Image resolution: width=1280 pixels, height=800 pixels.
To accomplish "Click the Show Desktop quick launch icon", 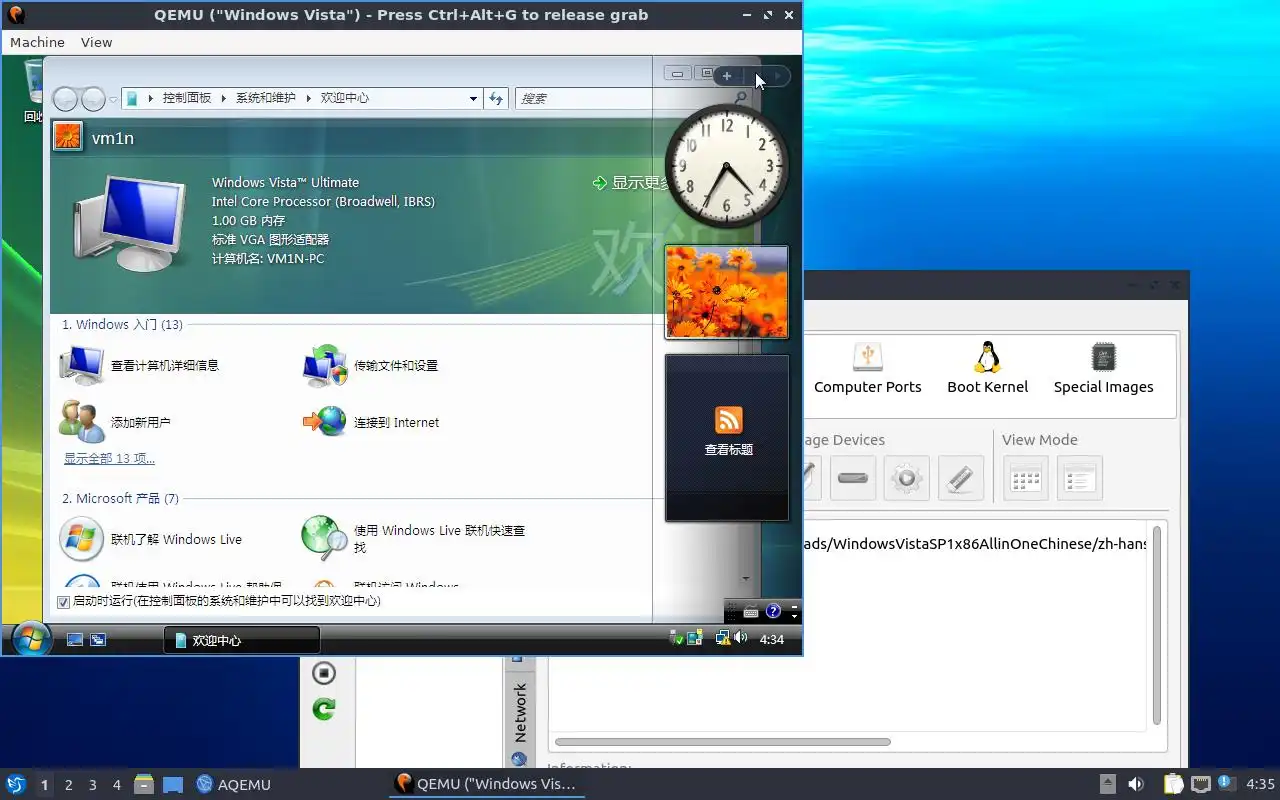I will [75, 639].
